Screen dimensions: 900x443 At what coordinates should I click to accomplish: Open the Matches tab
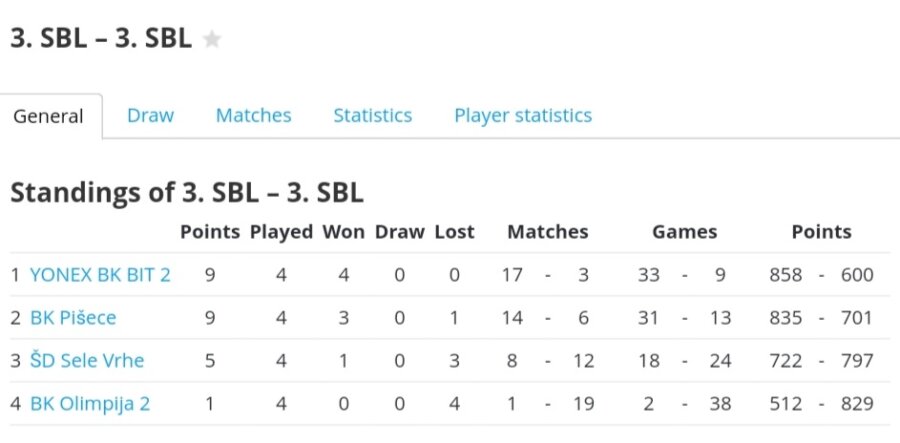253,115
